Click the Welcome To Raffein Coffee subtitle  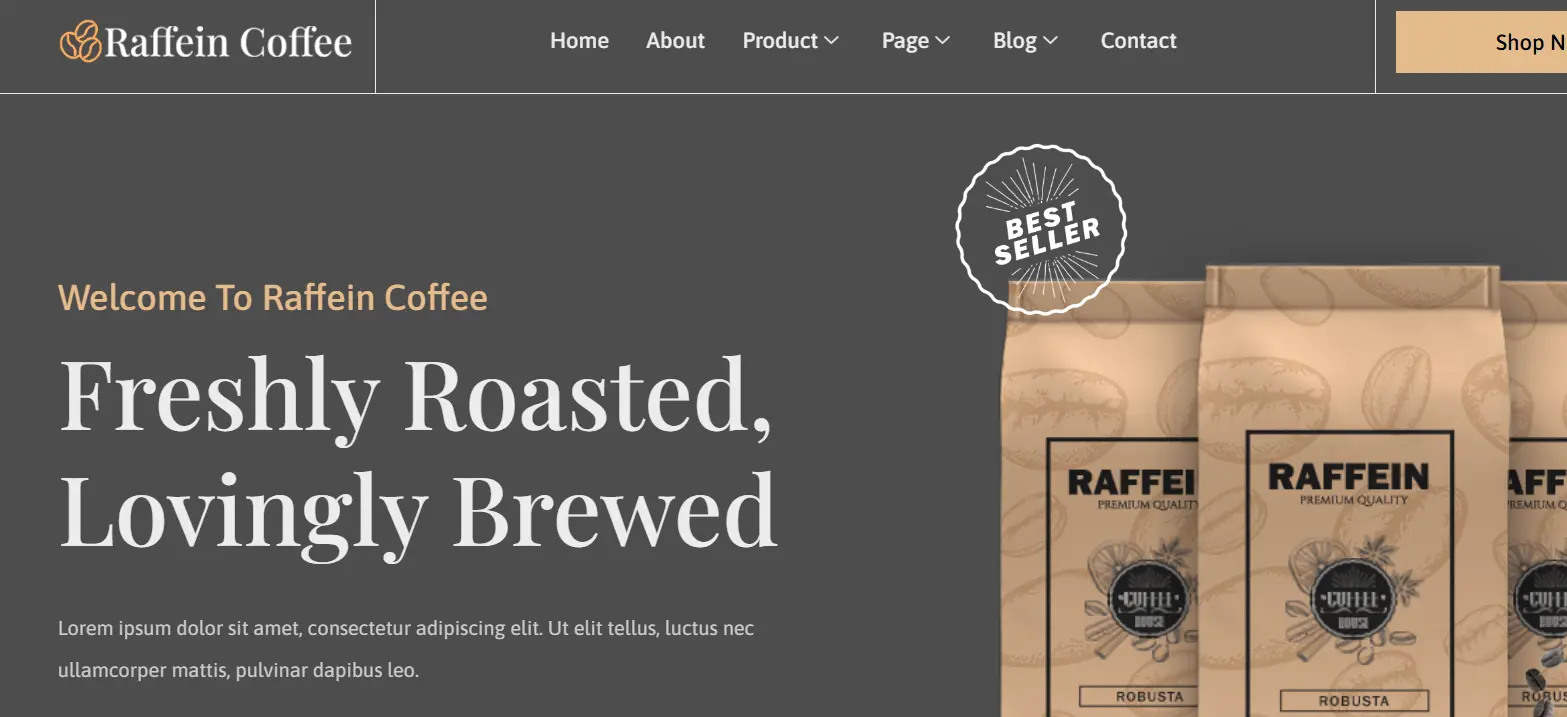[273, 298]
